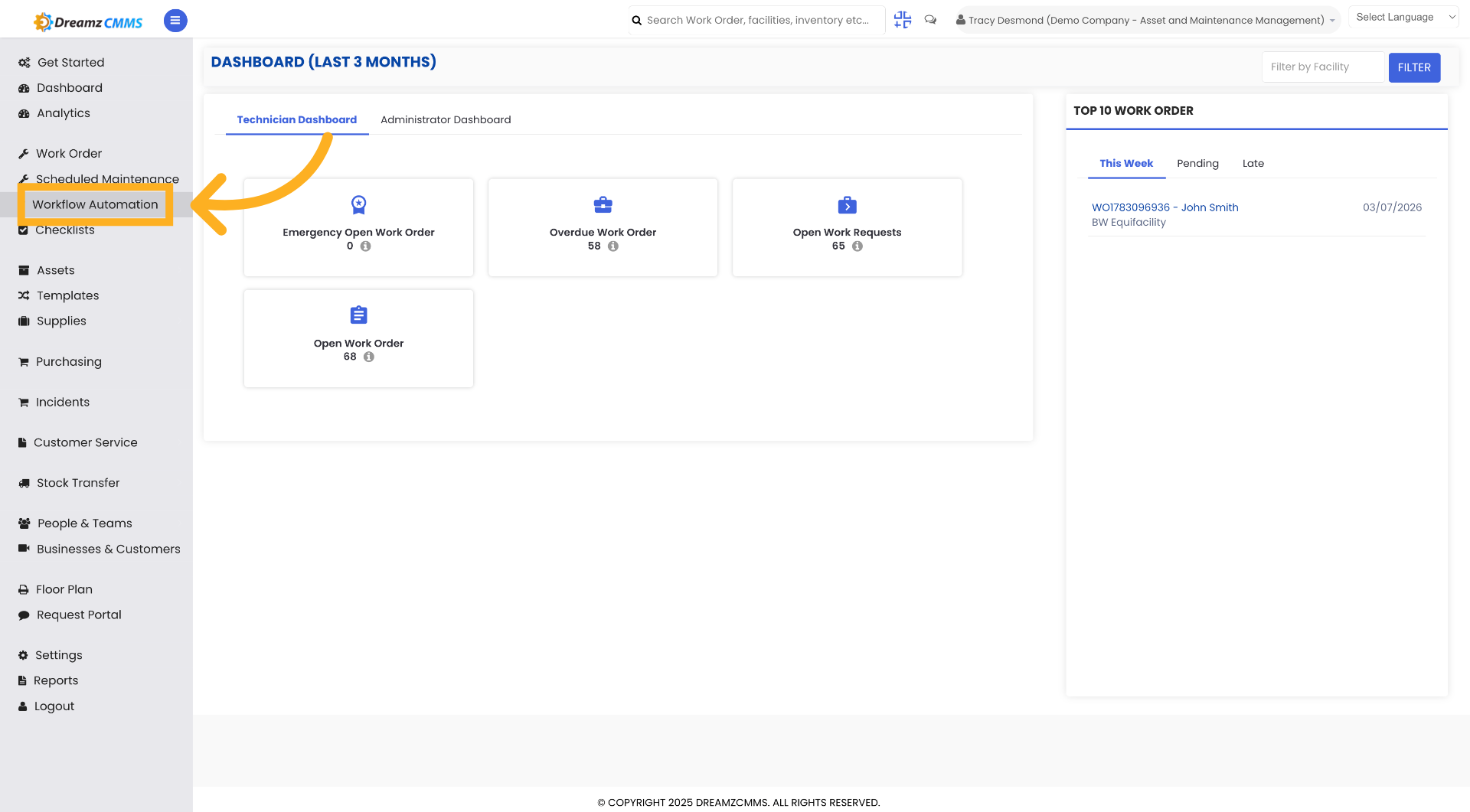The image size is (1470, 812).
Task: Click the Open Work Order clipboard icon
Action: pos(358,315)
